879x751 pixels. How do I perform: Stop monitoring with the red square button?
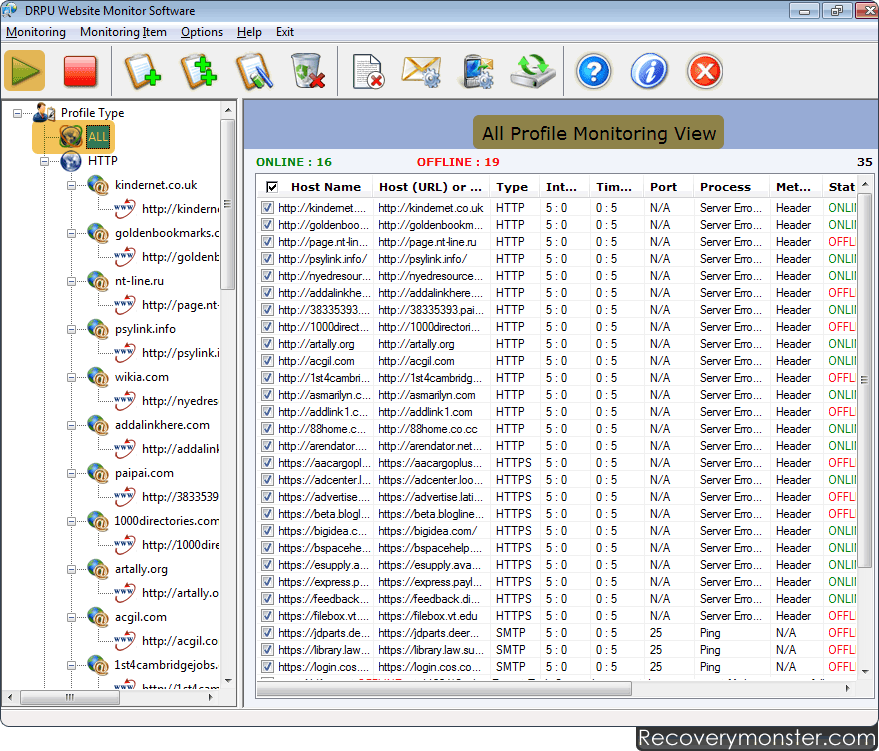pos(80,71)
